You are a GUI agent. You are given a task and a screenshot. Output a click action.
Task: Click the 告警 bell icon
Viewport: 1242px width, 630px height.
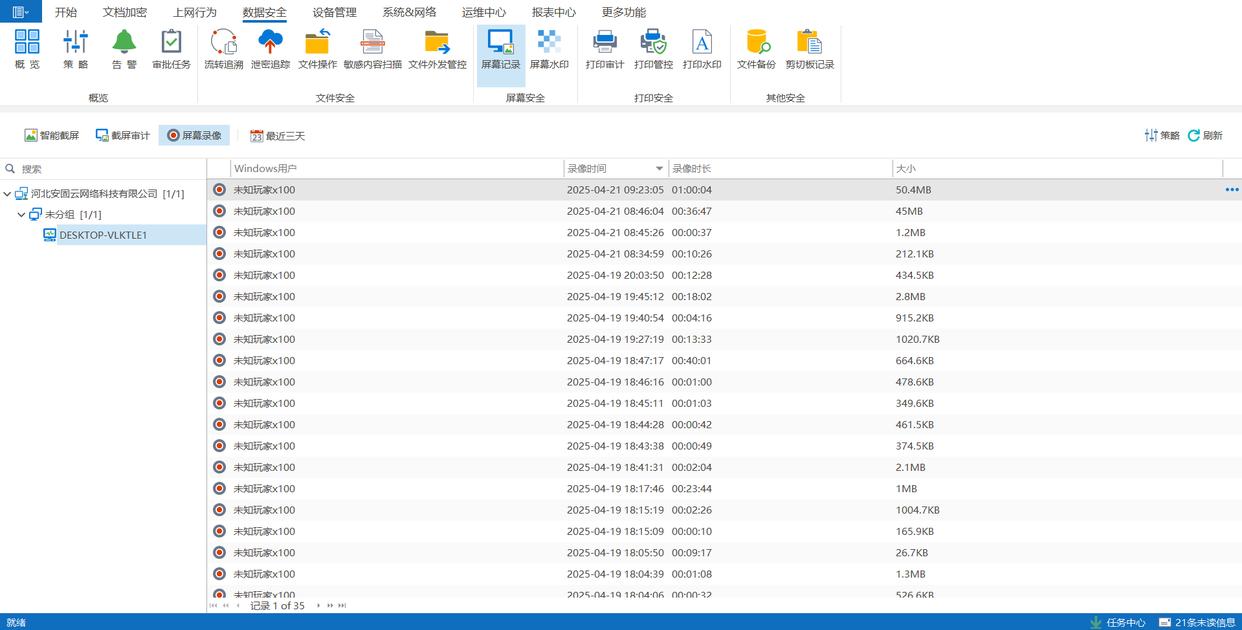tap(124, 49)
